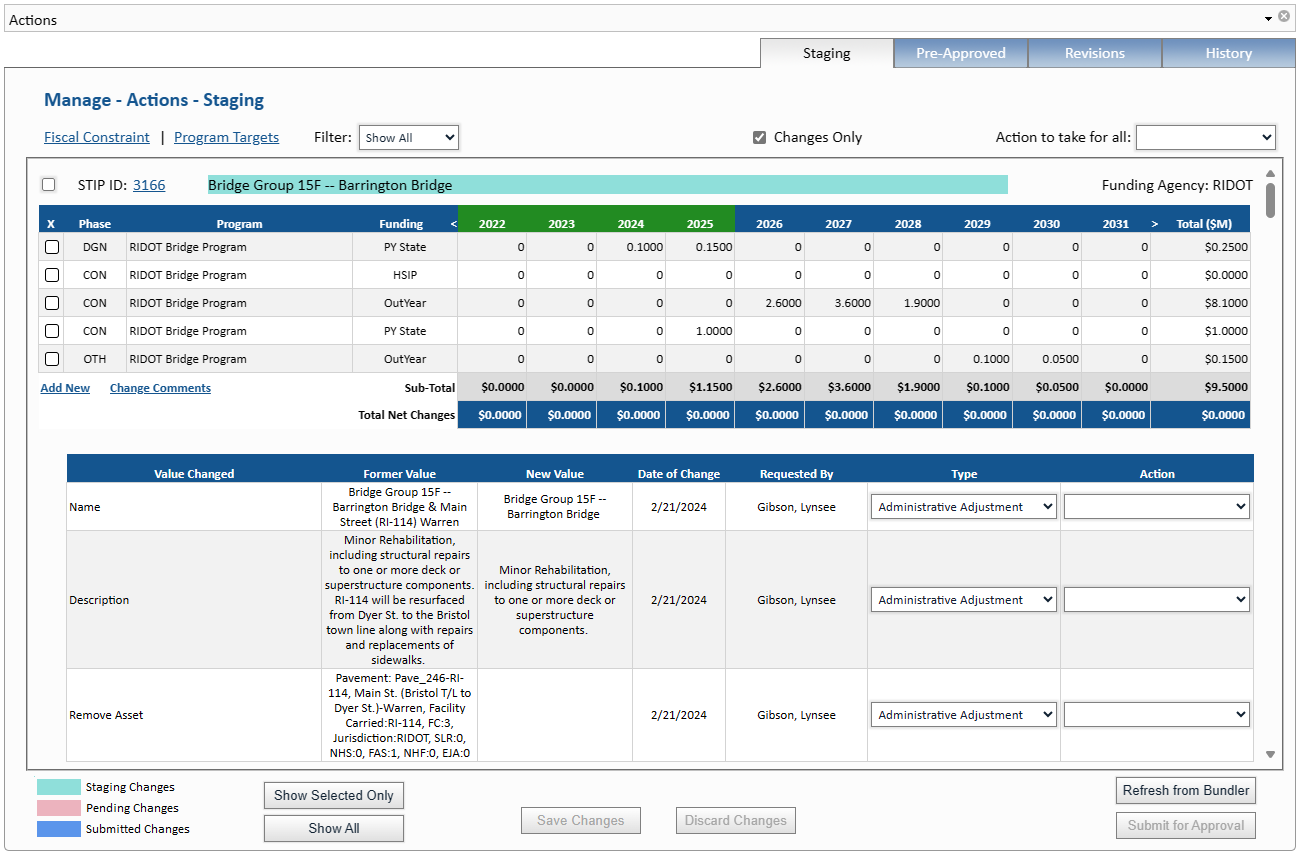Image resolution: width=1299 pixels, height=855 pixels.
Task: Click the HSIP funding cell
Action: tap(404, 275)
